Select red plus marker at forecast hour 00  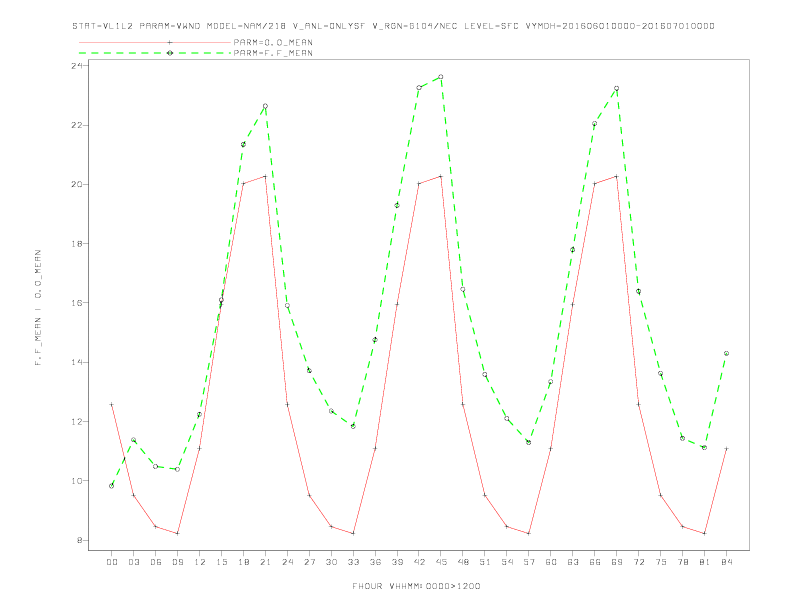pos(112,404)
